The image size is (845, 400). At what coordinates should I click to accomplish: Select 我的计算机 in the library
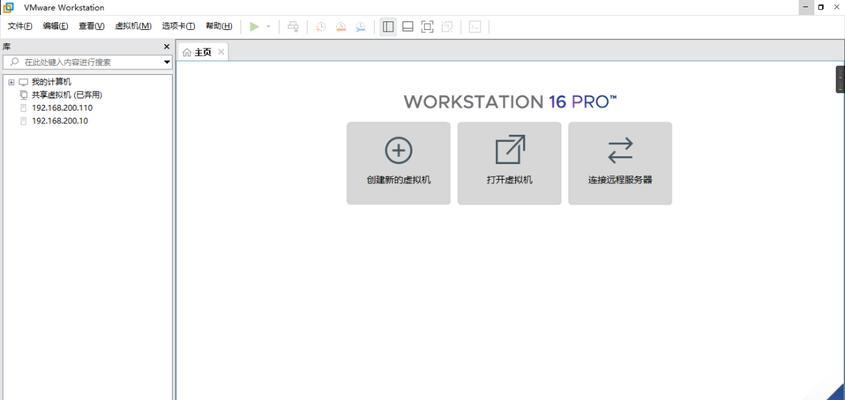coord(51,82)
